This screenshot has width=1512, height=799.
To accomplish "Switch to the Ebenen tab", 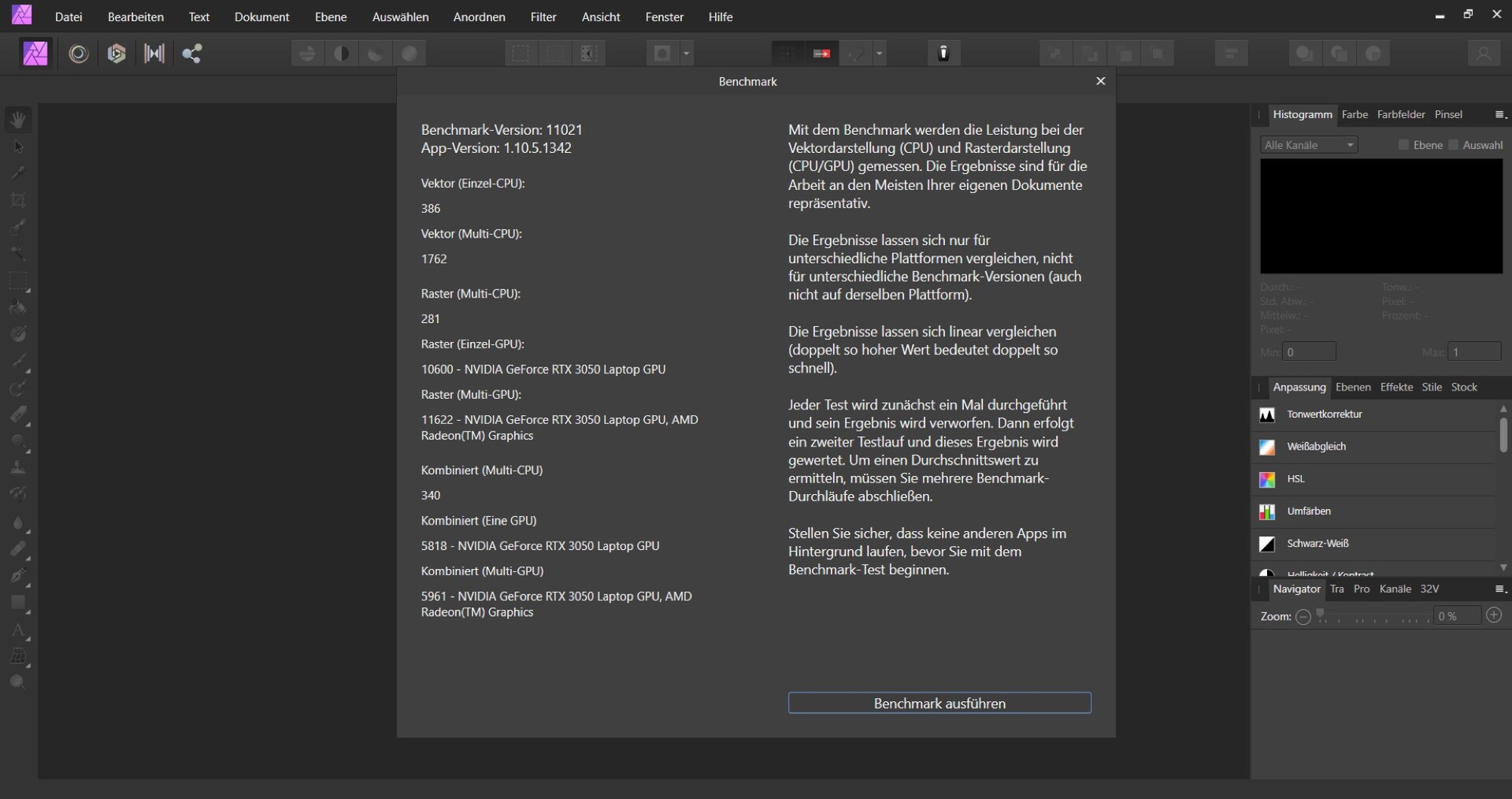I will point(1353,387).
